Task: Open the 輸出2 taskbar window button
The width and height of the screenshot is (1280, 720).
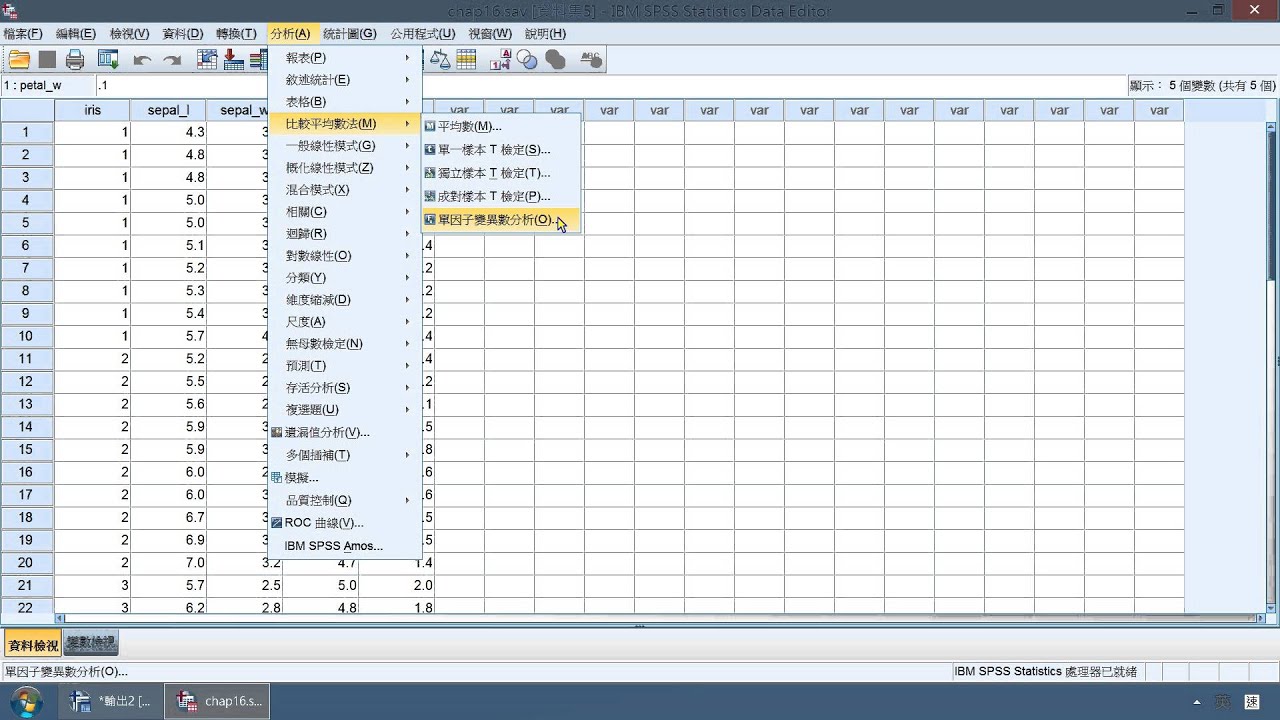Action: tap(112, 701)
